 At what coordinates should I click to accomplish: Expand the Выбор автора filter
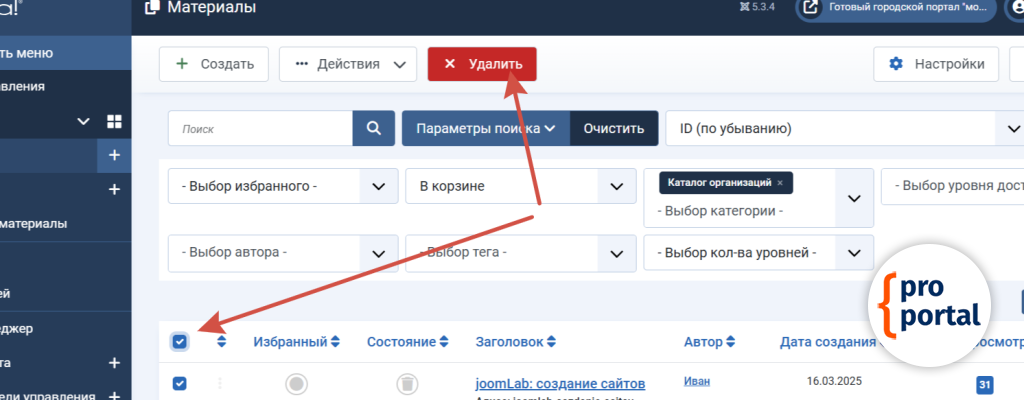[279, 253]
